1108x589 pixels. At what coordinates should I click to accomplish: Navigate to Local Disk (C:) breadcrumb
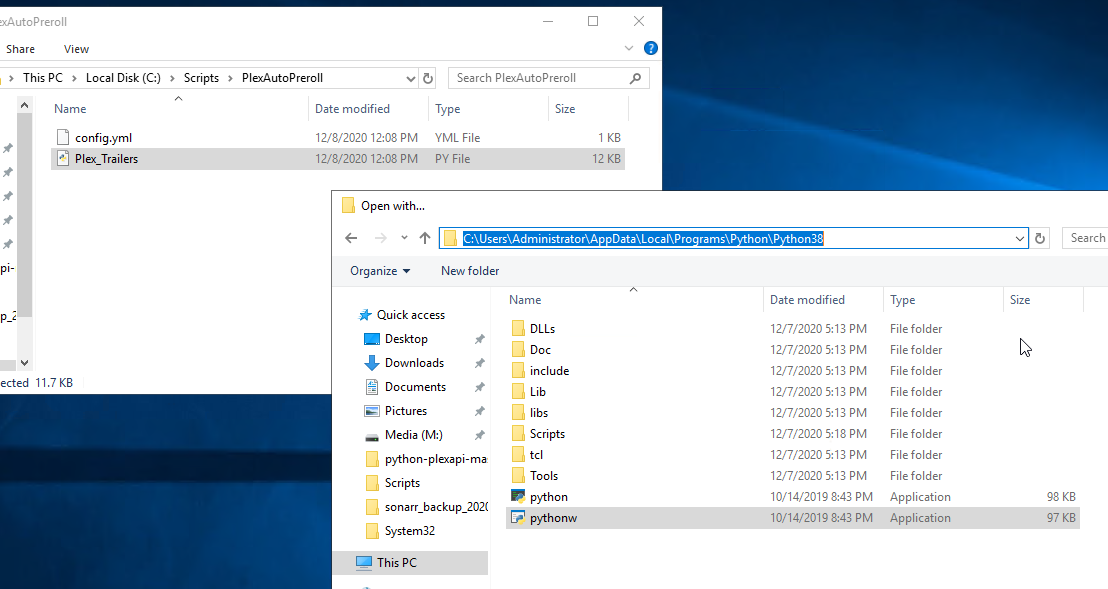[123, 78]
